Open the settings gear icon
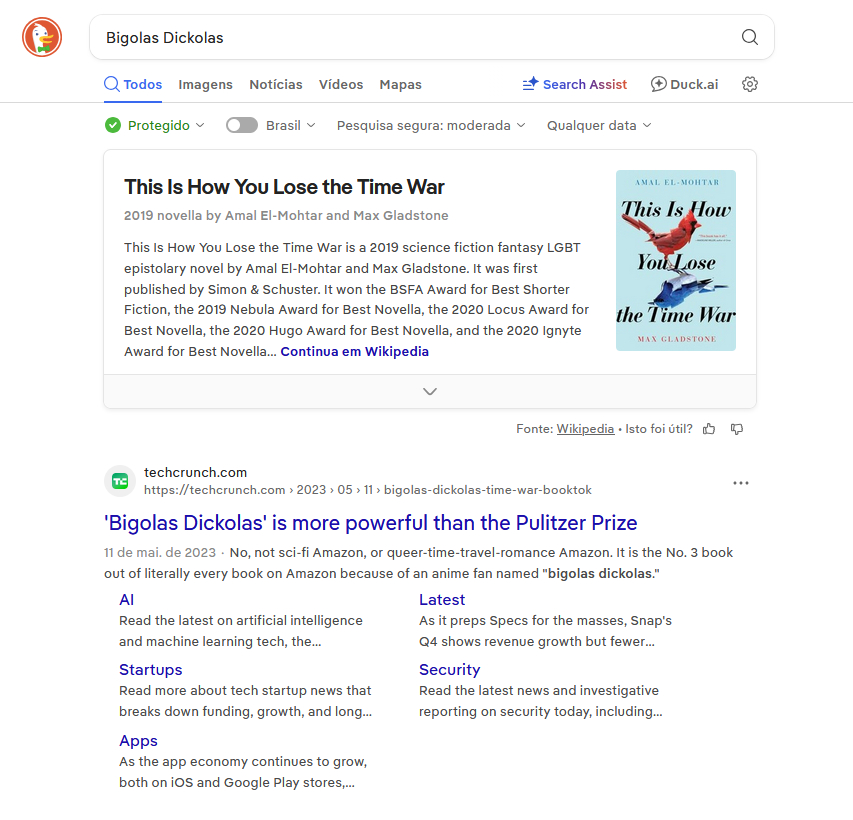 coord(750,85)
